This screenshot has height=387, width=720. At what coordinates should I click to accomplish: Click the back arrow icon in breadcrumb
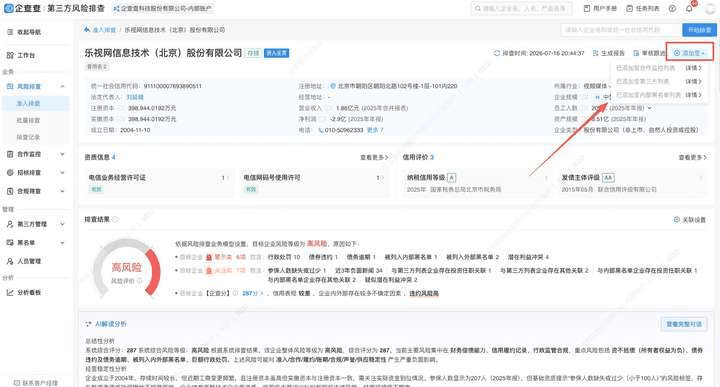(x=87, y=29)
